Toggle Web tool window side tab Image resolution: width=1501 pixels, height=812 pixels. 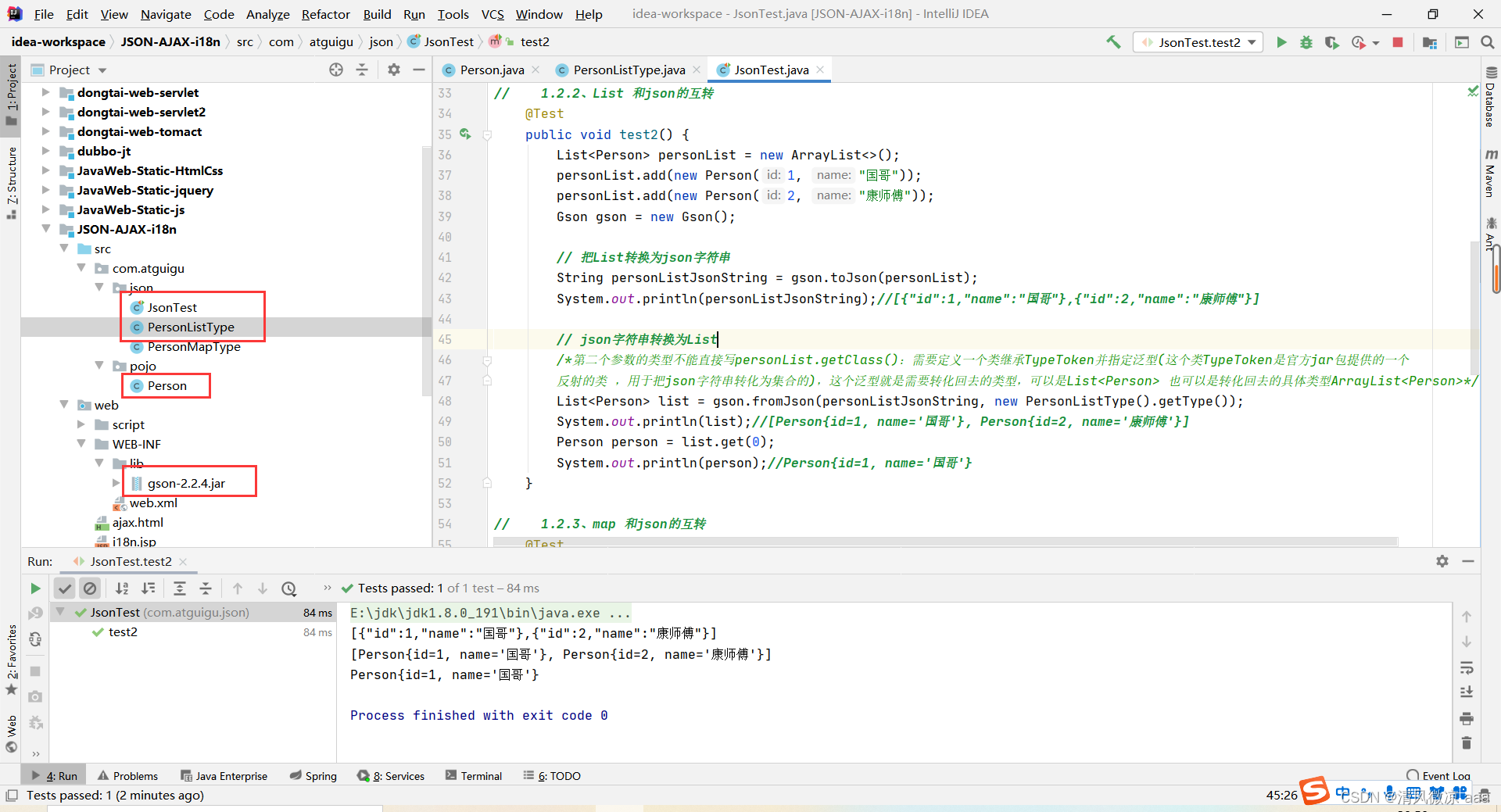tap(11, 733)
